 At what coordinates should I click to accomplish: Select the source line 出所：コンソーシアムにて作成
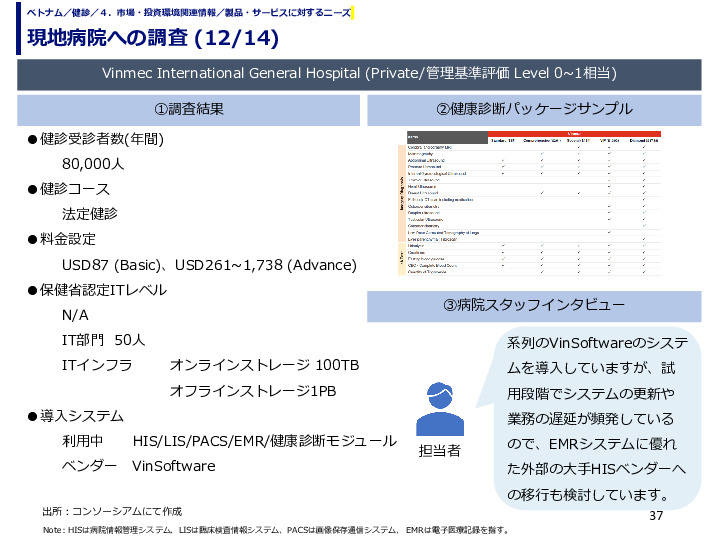click(112, 512)
